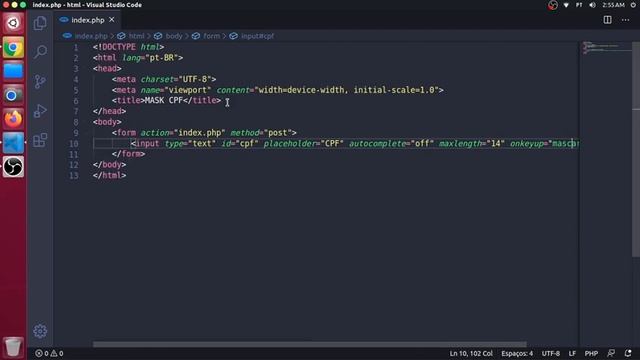Open the Manage settings gear

(40, 331)
